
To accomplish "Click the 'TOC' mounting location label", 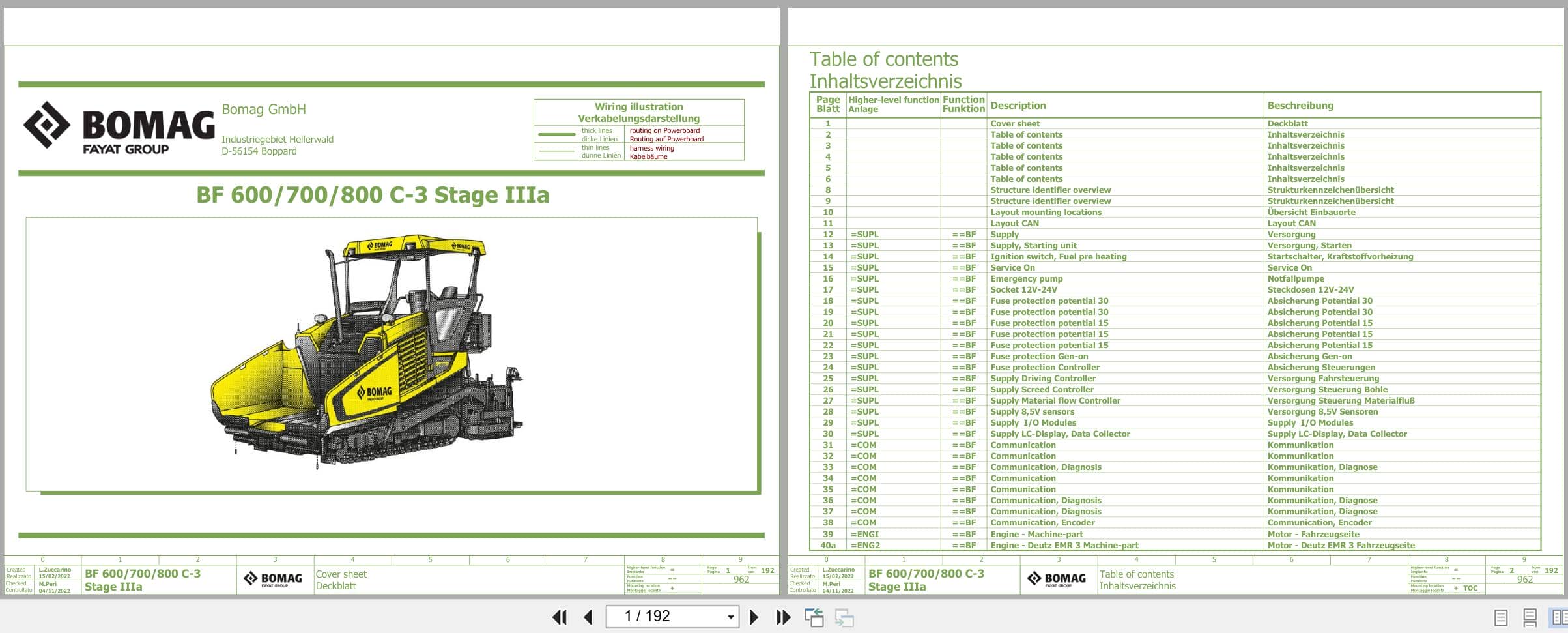I will [x=1470, y=588].
